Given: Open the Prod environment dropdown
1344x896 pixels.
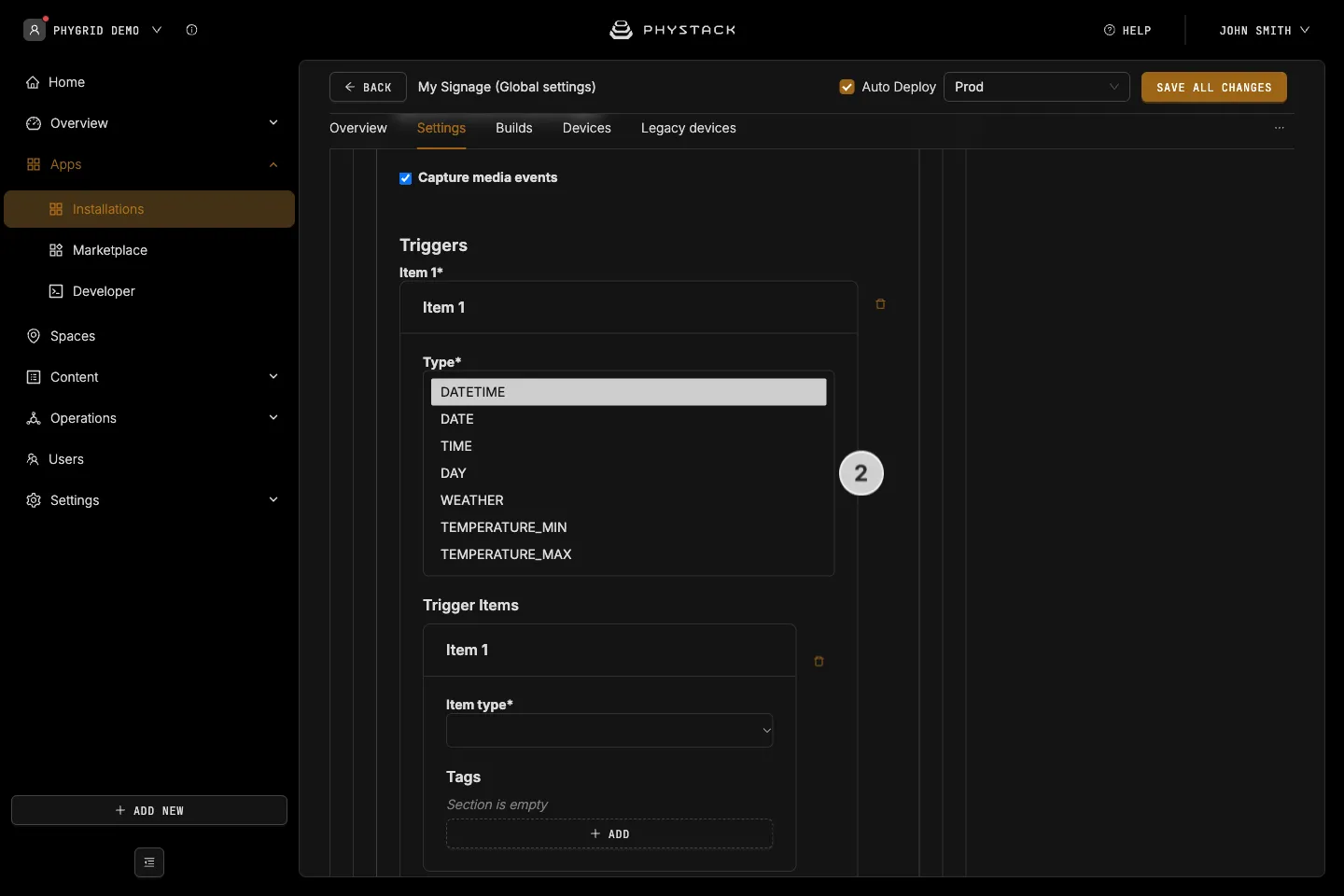Looking at the screenshot, I should click(x=1037, y=87).
